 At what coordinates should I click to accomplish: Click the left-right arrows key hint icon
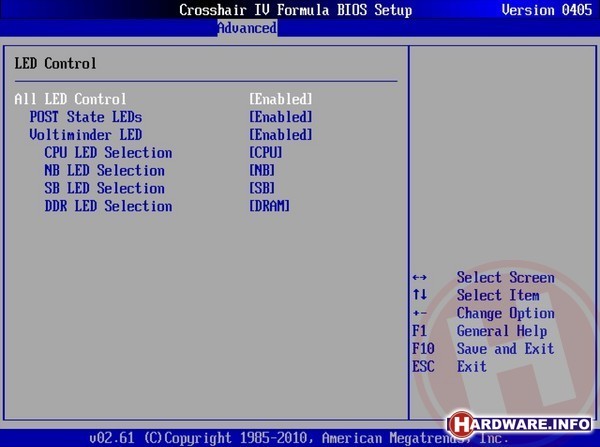coord(420,277)
